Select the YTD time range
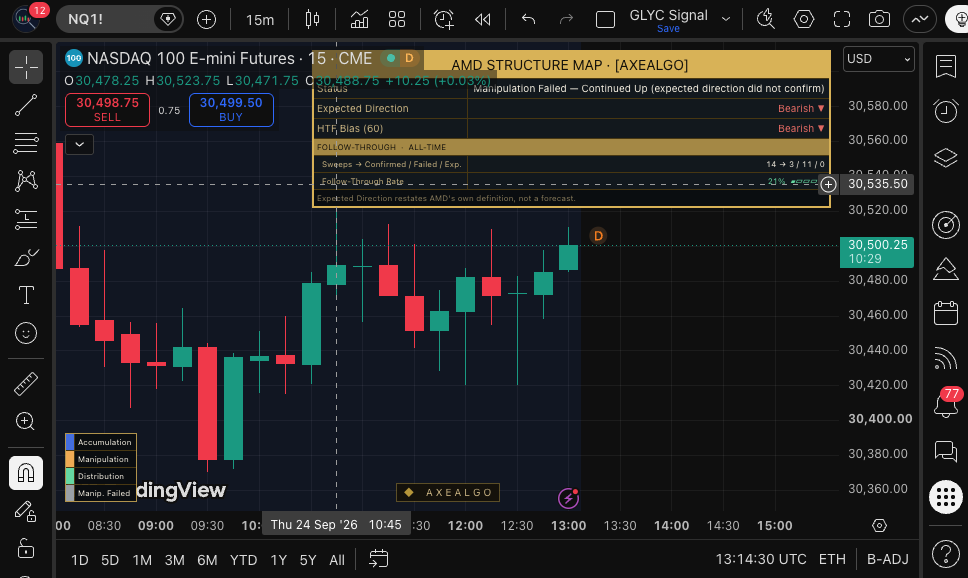Image resolution: width=968 pixels, height=578 pixels. (243, 560)
